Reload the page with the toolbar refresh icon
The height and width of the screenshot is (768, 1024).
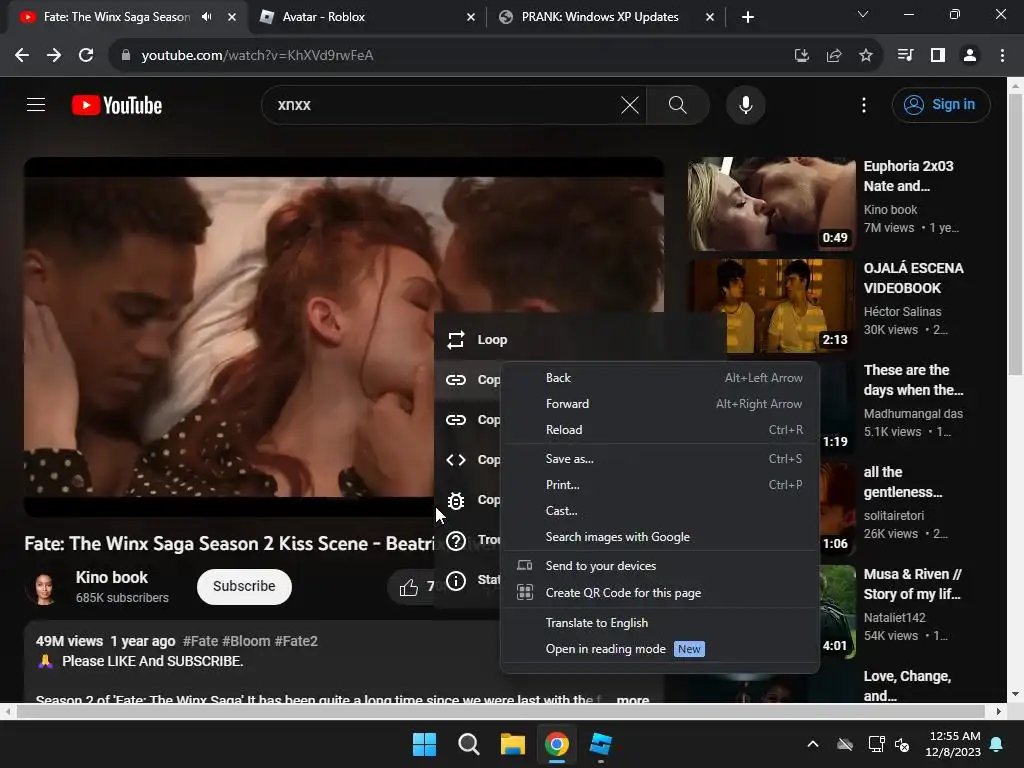(x=86, y=56)
